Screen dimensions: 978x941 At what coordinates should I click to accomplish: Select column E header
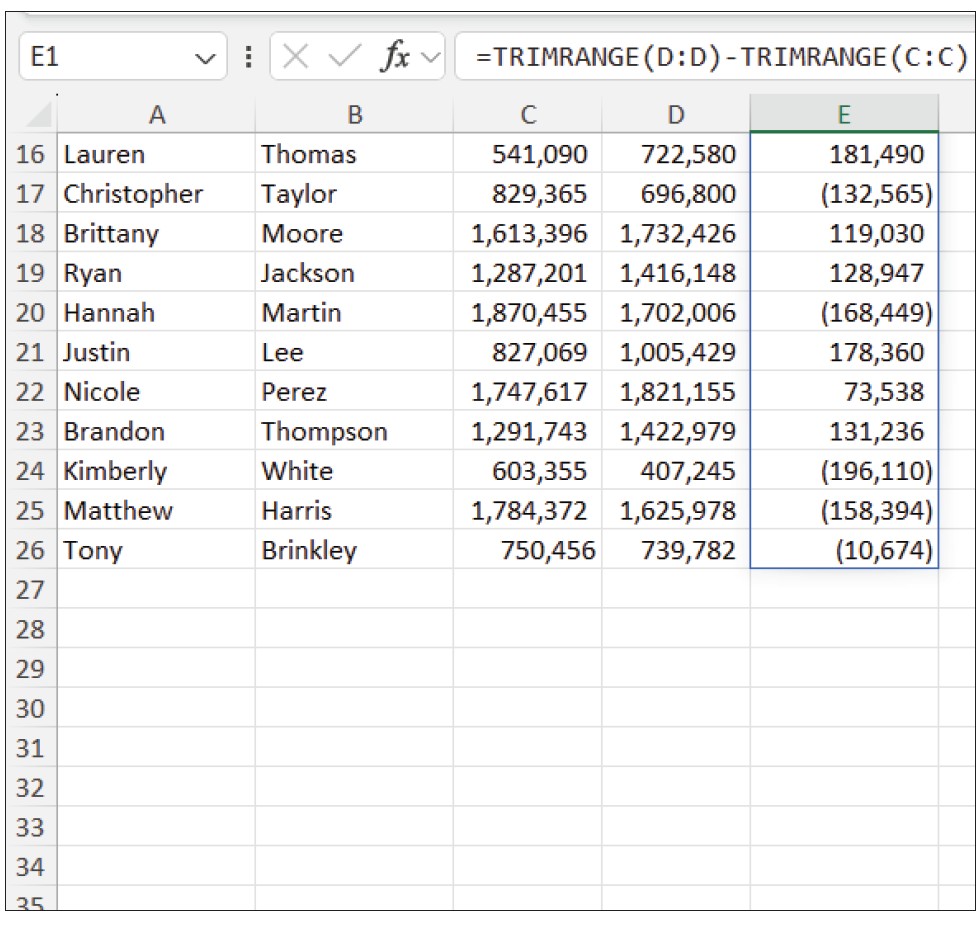[844, 115]
